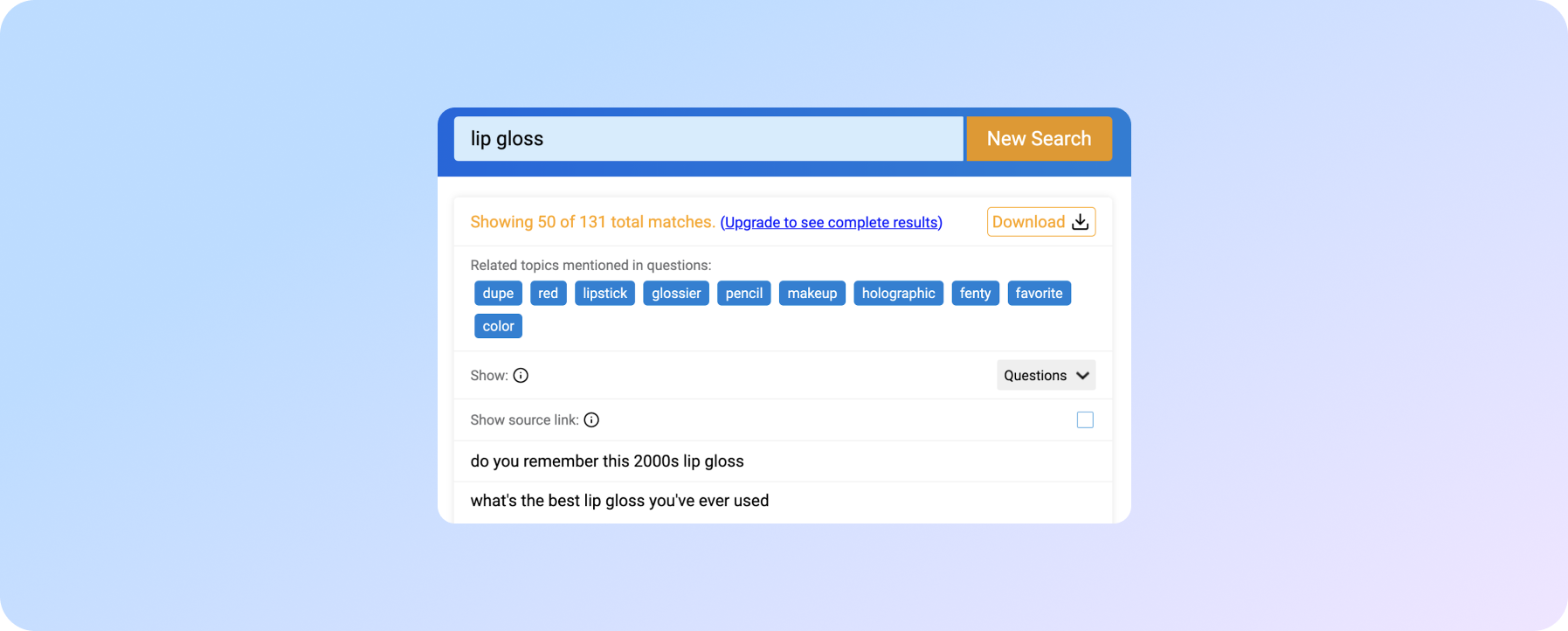
Task: Select the 'favorite' related topic
Action: [x=1039, y=293]
